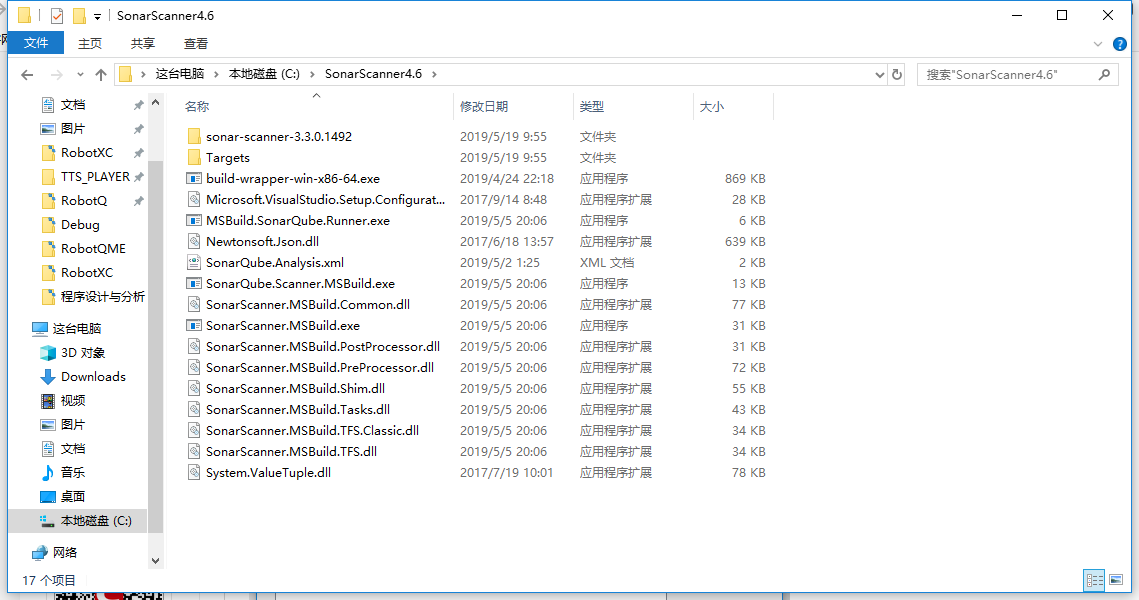Open the address bar history dropdown

879,73
